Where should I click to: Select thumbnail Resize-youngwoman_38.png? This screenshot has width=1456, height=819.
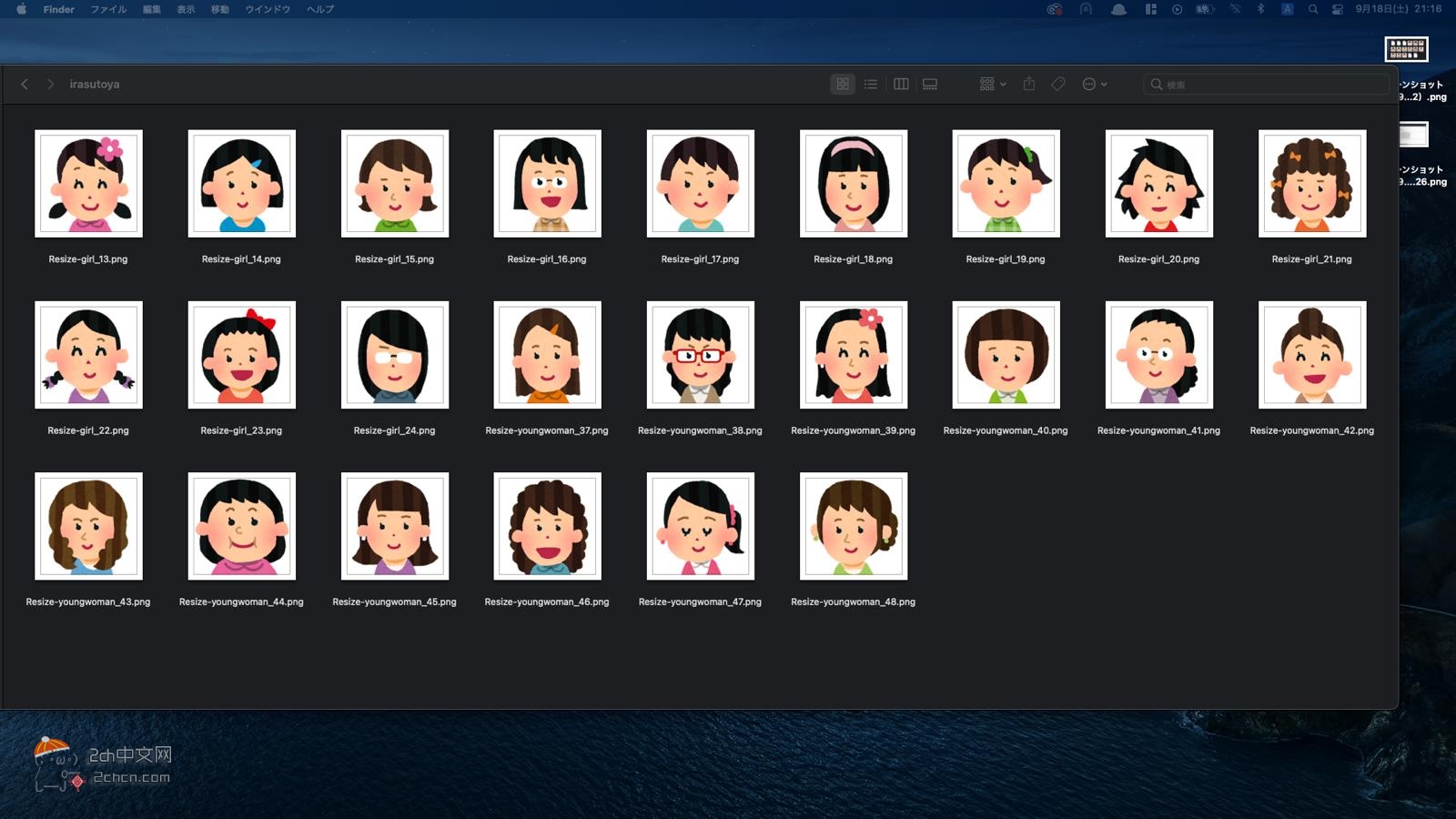point(700,355)
